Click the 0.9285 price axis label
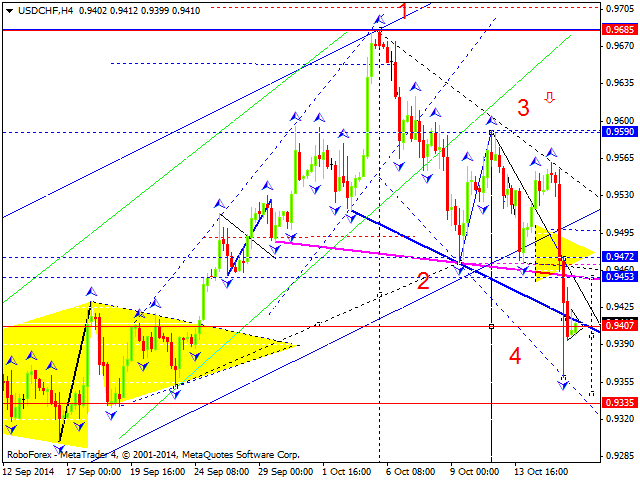Viewport: 640px width, 480px height. pyautogui.click(x=620, y=456)
